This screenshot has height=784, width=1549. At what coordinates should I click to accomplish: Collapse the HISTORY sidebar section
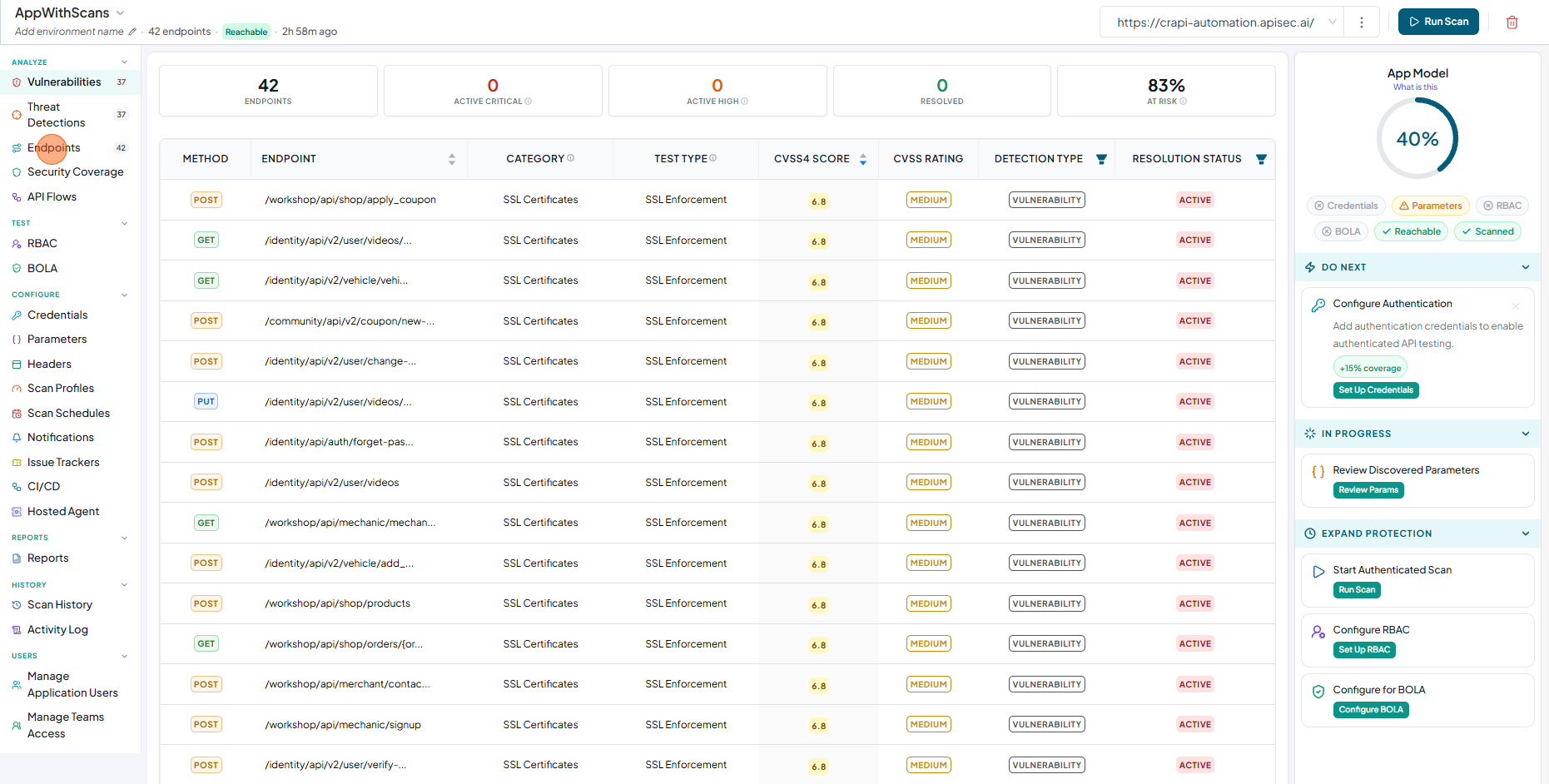(125, 585)
